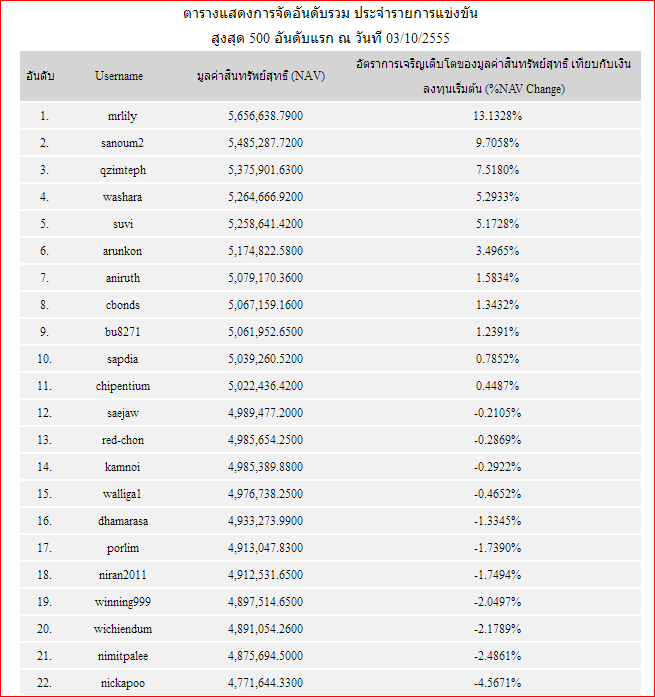Select the username chipentium
Viewport: 655px width, 697px height.
click(x=123, y=386)
